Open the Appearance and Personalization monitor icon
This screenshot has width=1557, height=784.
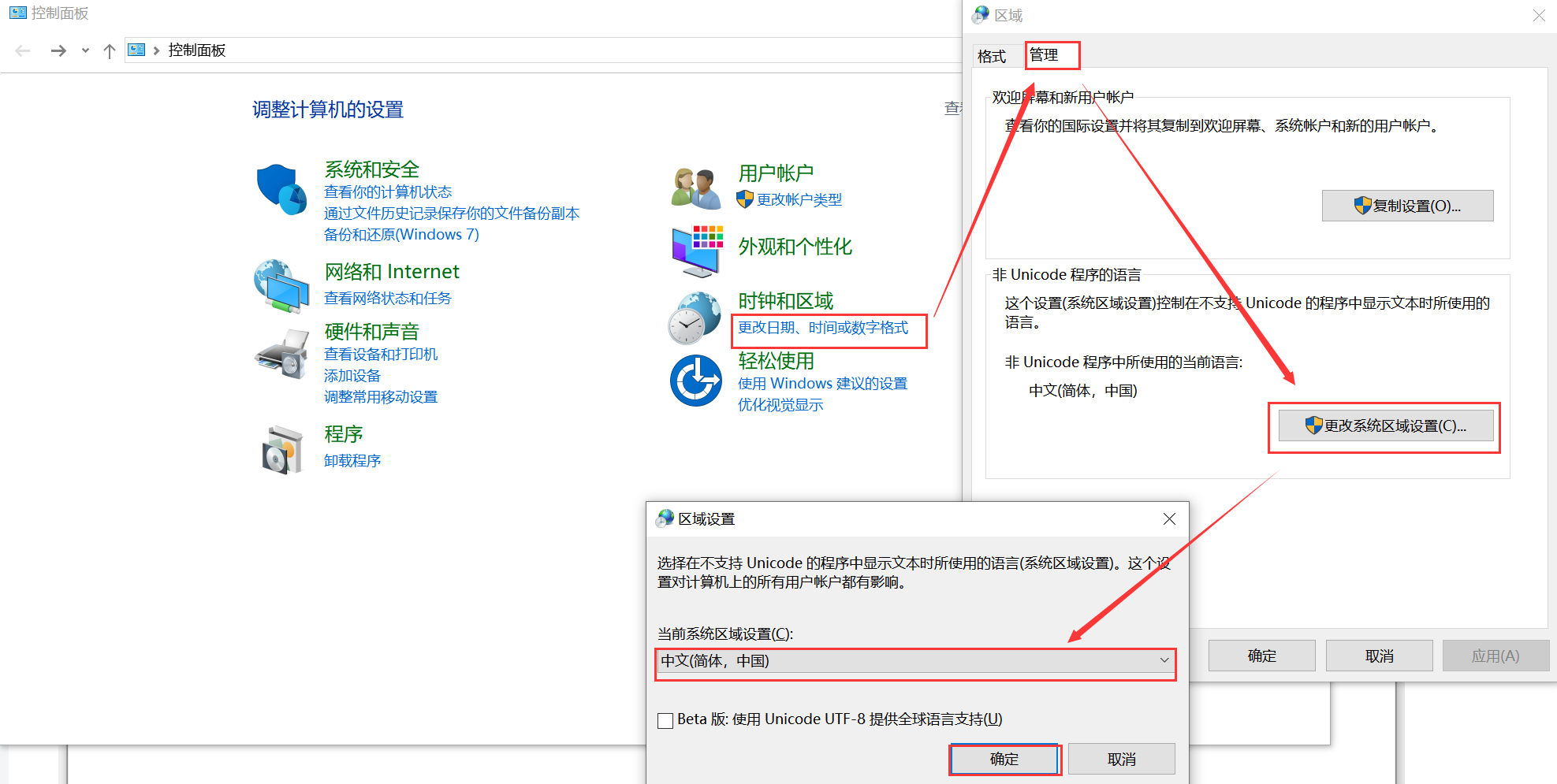pyautogui.click(x=697, y=251)
